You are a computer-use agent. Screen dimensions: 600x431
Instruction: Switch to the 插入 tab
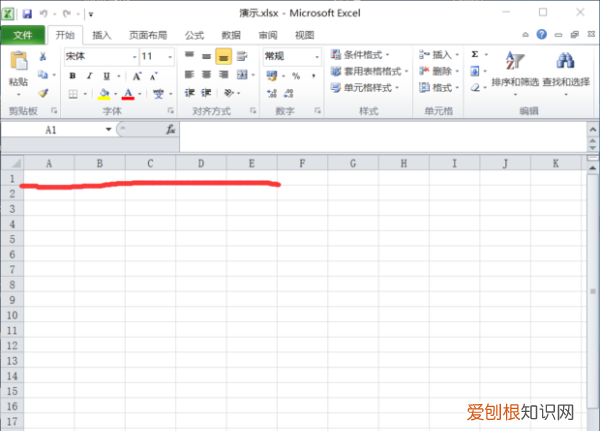click(102, 35)
